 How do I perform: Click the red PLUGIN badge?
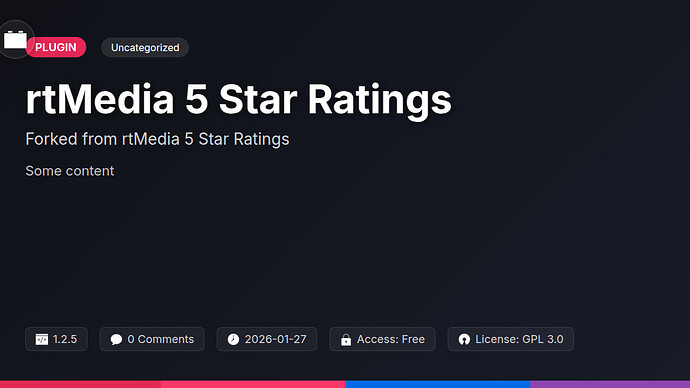(x=55, y=47)
